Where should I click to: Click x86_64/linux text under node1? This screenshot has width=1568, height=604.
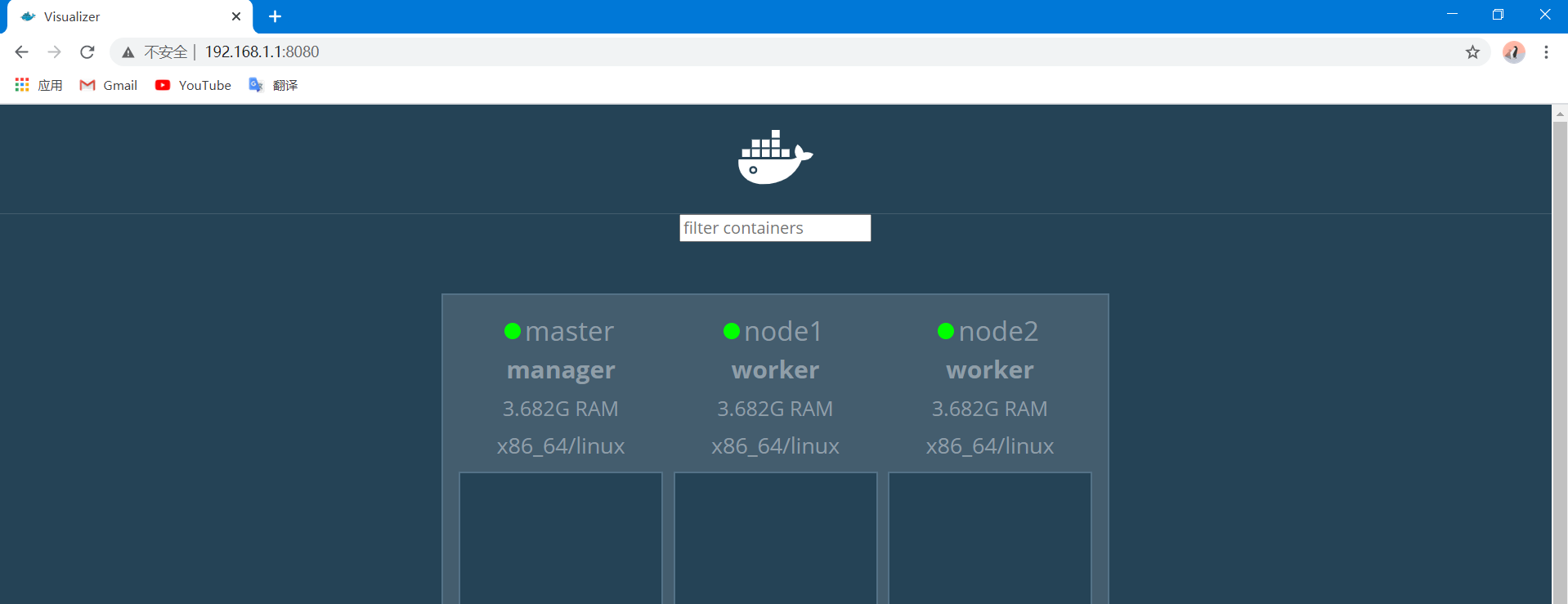[775, 446]
